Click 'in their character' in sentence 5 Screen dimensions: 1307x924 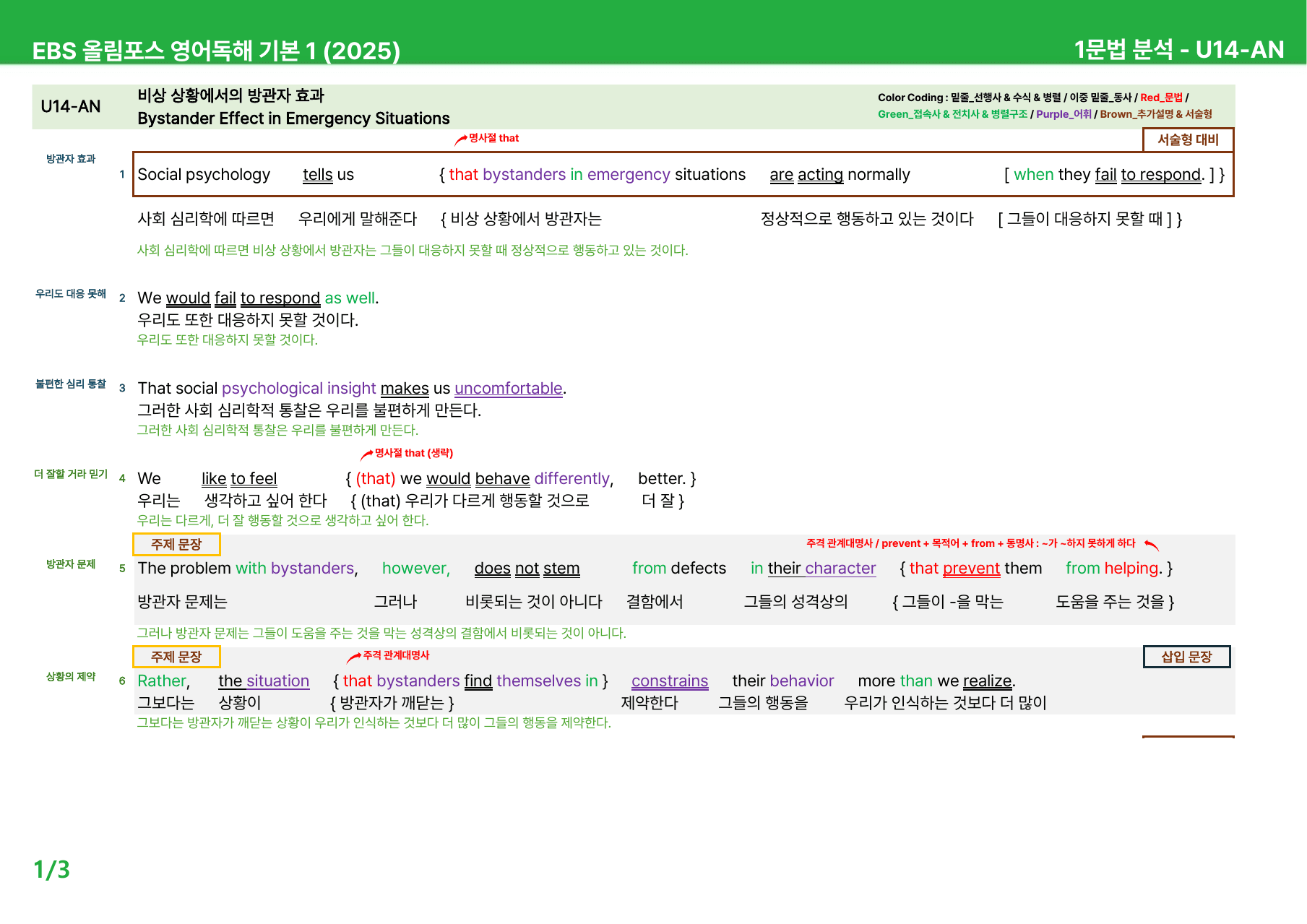814,569
